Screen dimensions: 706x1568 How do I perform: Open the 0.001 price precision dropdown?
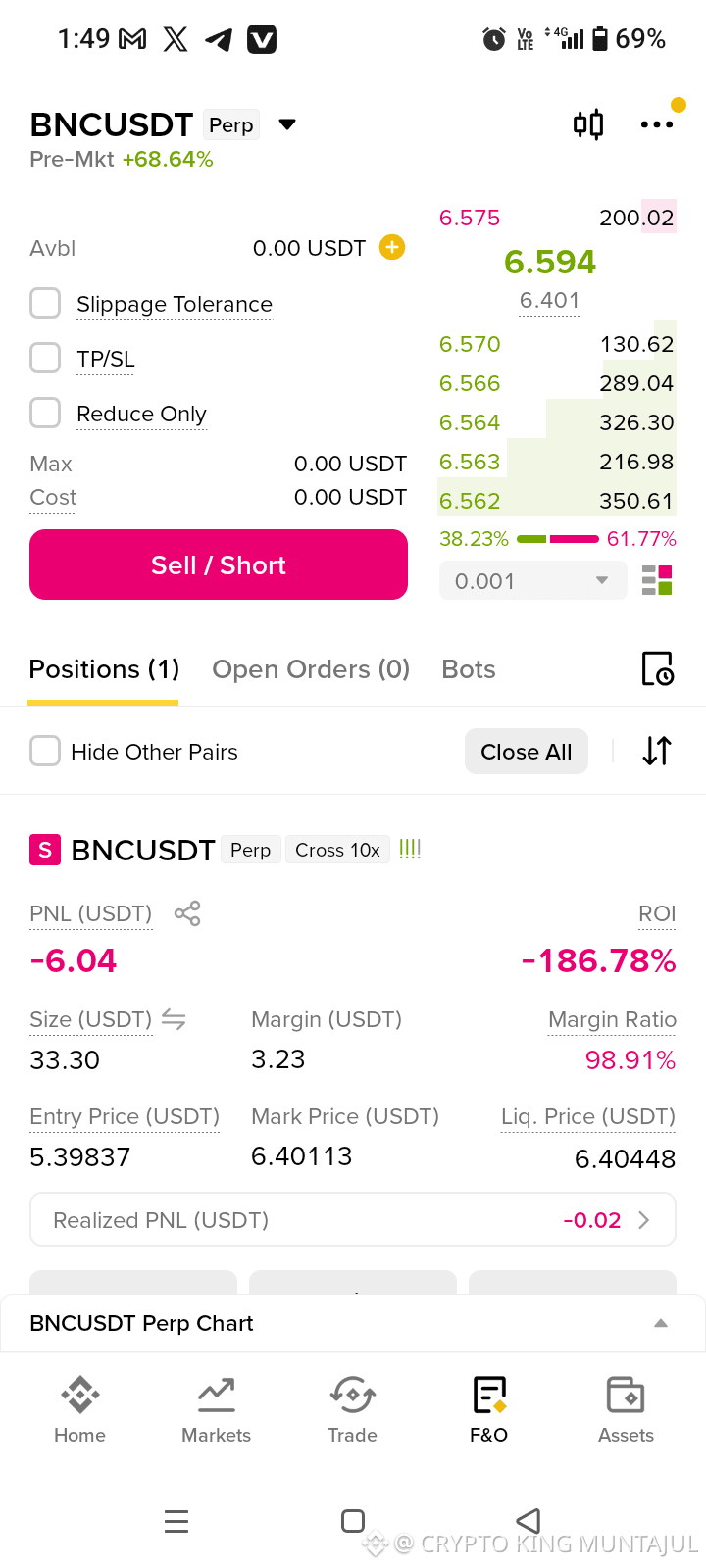(532, 580)
